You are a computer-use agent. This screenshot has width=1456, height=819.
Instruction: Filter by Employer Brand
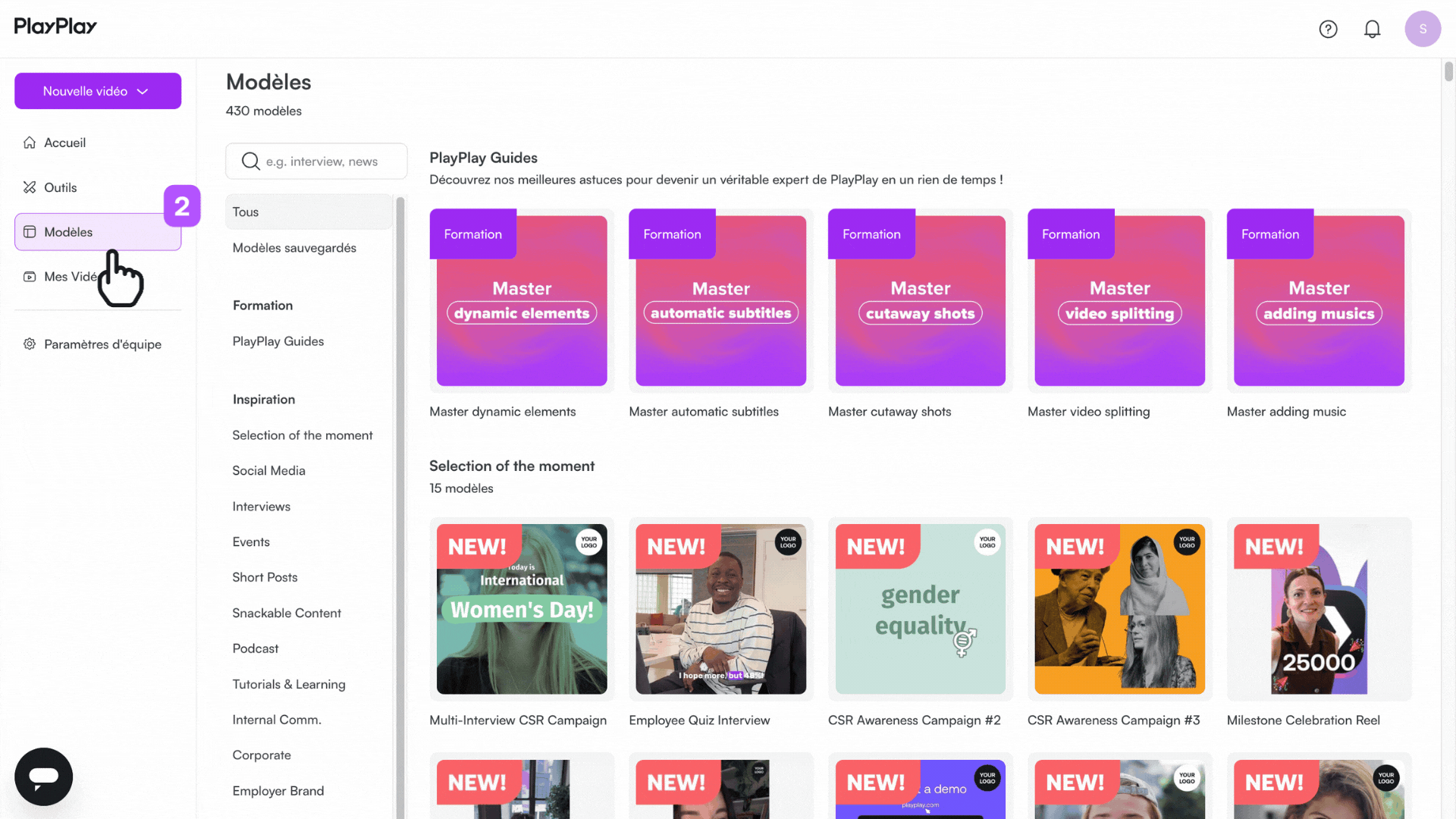pos(278,791)
